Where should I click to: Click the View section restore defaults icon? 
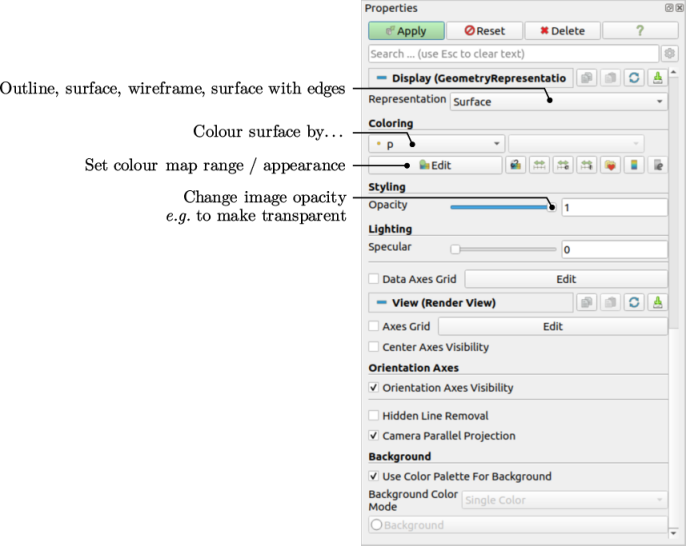click(634, 302)
